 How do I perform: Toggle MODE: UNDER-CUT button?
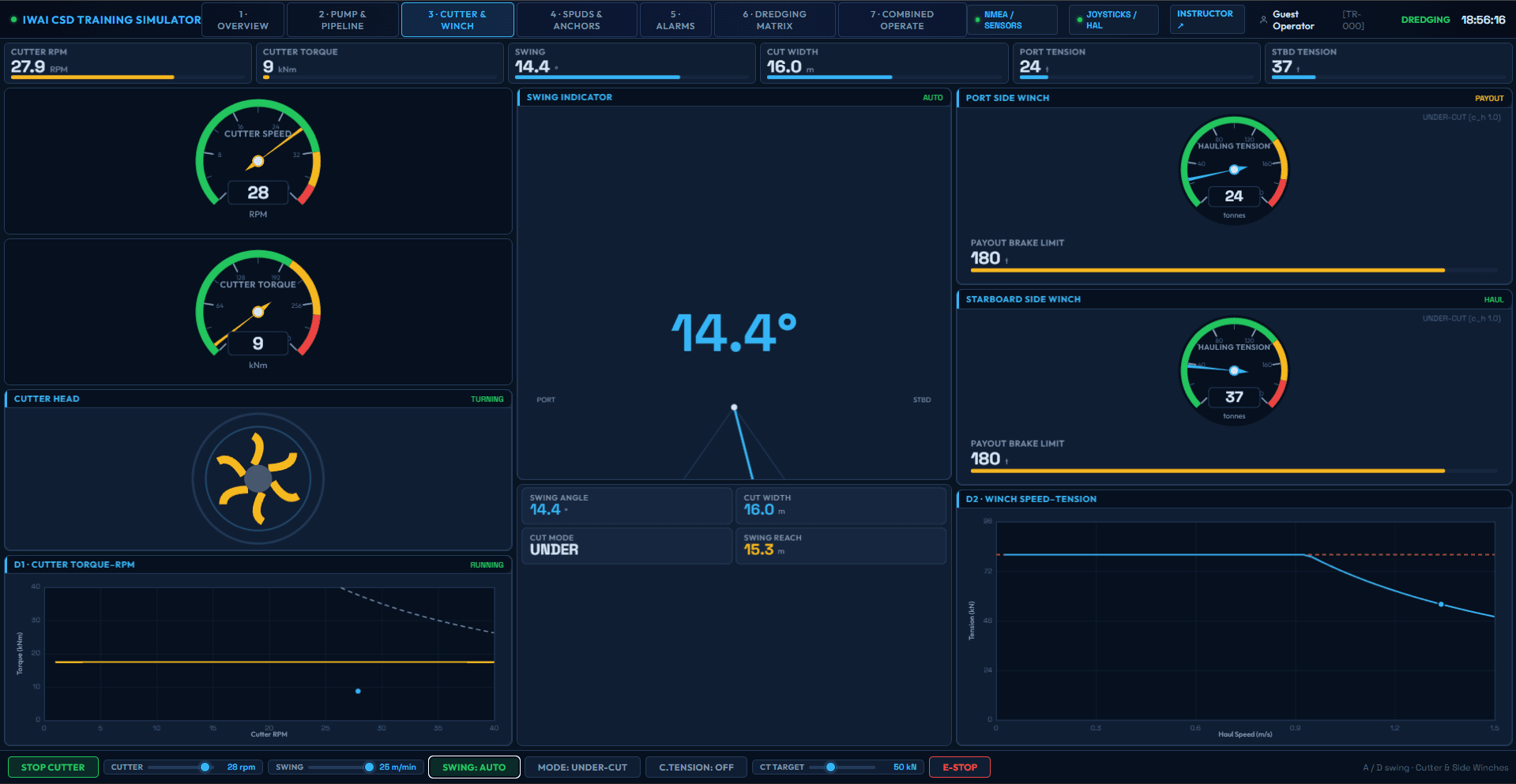582,767
